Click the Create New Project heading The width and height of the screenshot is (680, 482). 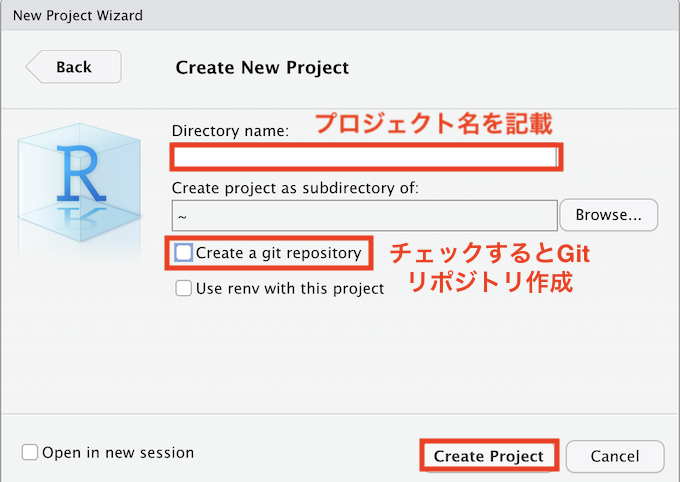(262, 68)
